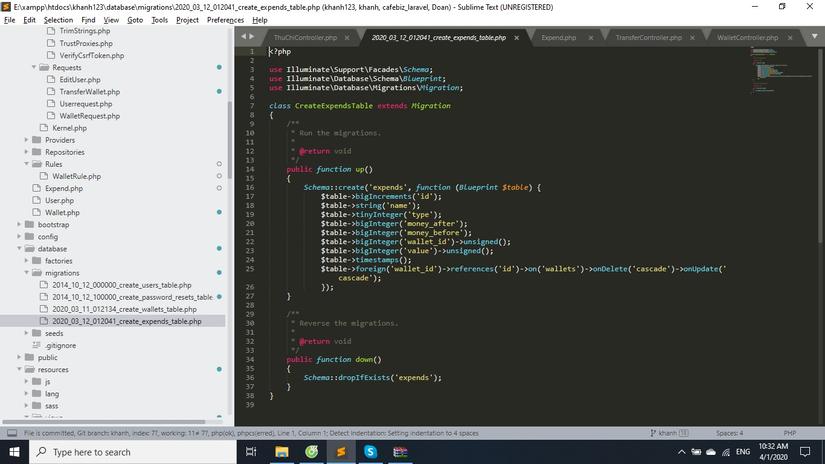The height and width of the screenshot is (464, 825).
Task: Open create_users_table.php migration
Action: tap(122, 285)
